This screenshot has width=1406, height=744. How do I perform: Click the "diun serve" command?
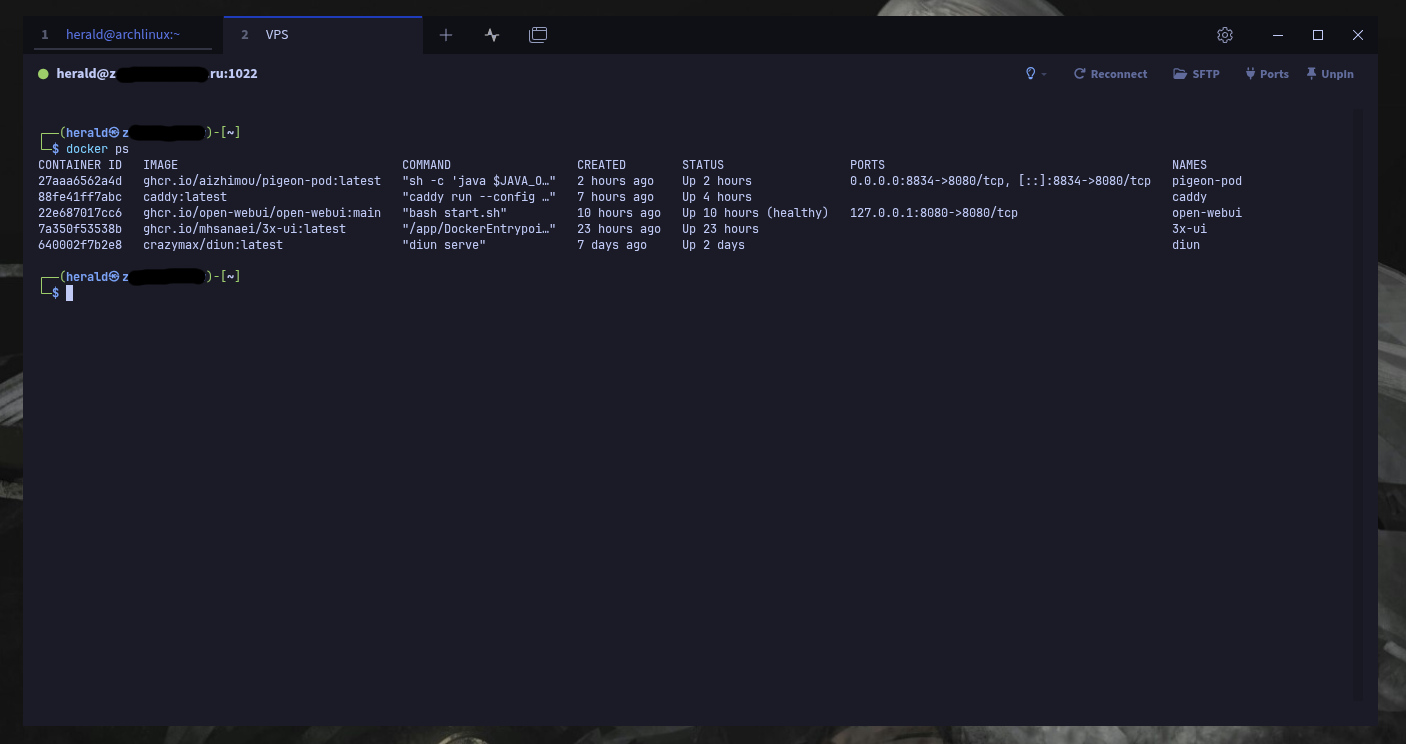pos(444,245)
